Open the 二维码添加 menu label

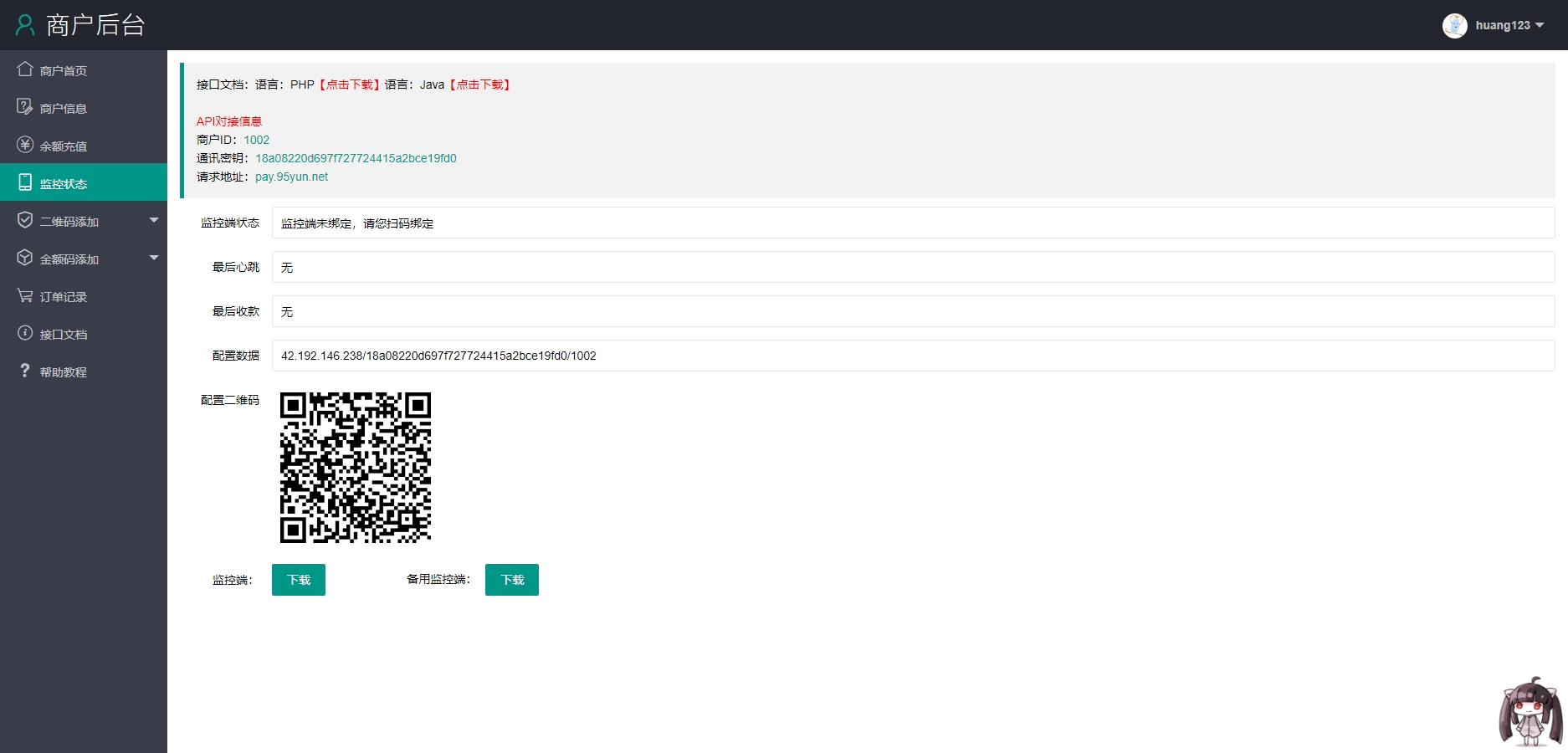[69, 222]
